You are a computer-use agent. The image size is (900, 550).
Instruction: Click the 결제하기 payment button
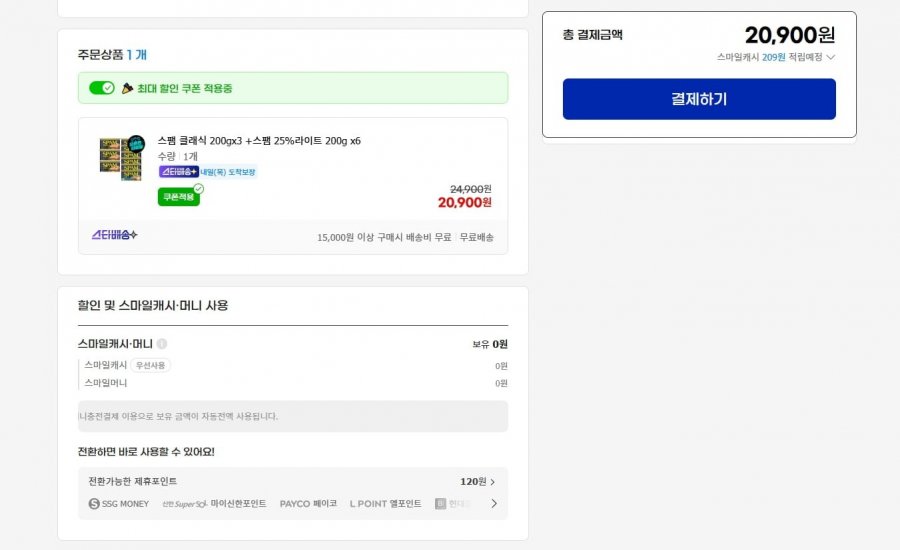[699, 99]
